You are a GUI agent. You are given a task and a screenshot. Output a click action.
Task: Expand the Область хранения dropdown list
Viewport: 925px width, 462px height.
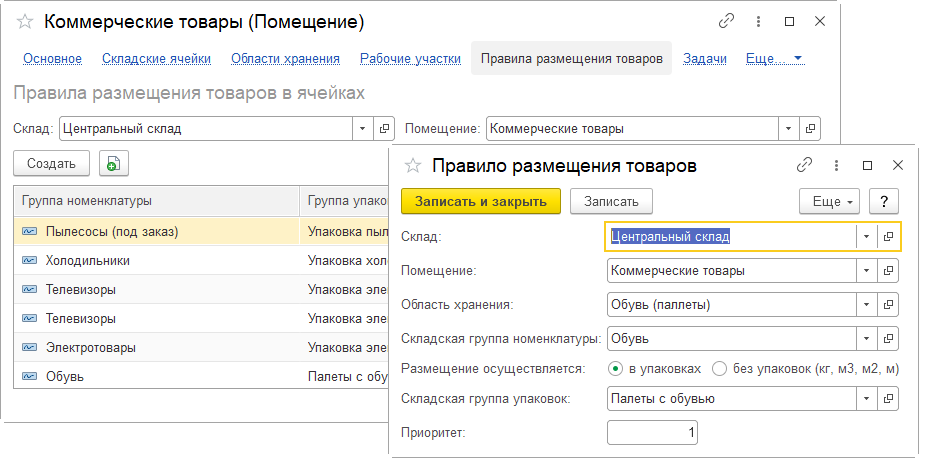point(865,304)
